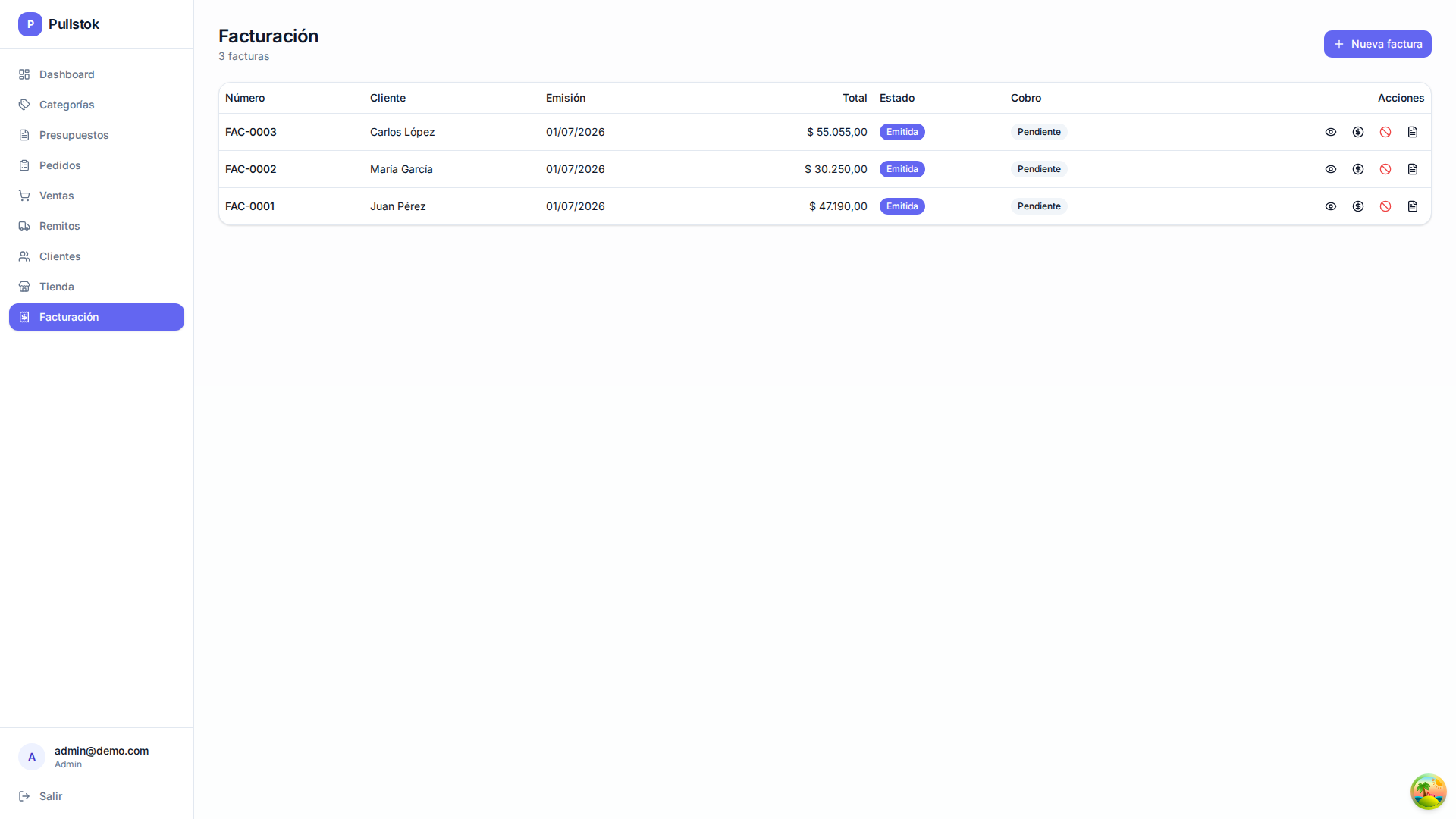Open Presupuestos in the sidebar
The height and width of the screenshot is (819, 1456).
point(96,135)
